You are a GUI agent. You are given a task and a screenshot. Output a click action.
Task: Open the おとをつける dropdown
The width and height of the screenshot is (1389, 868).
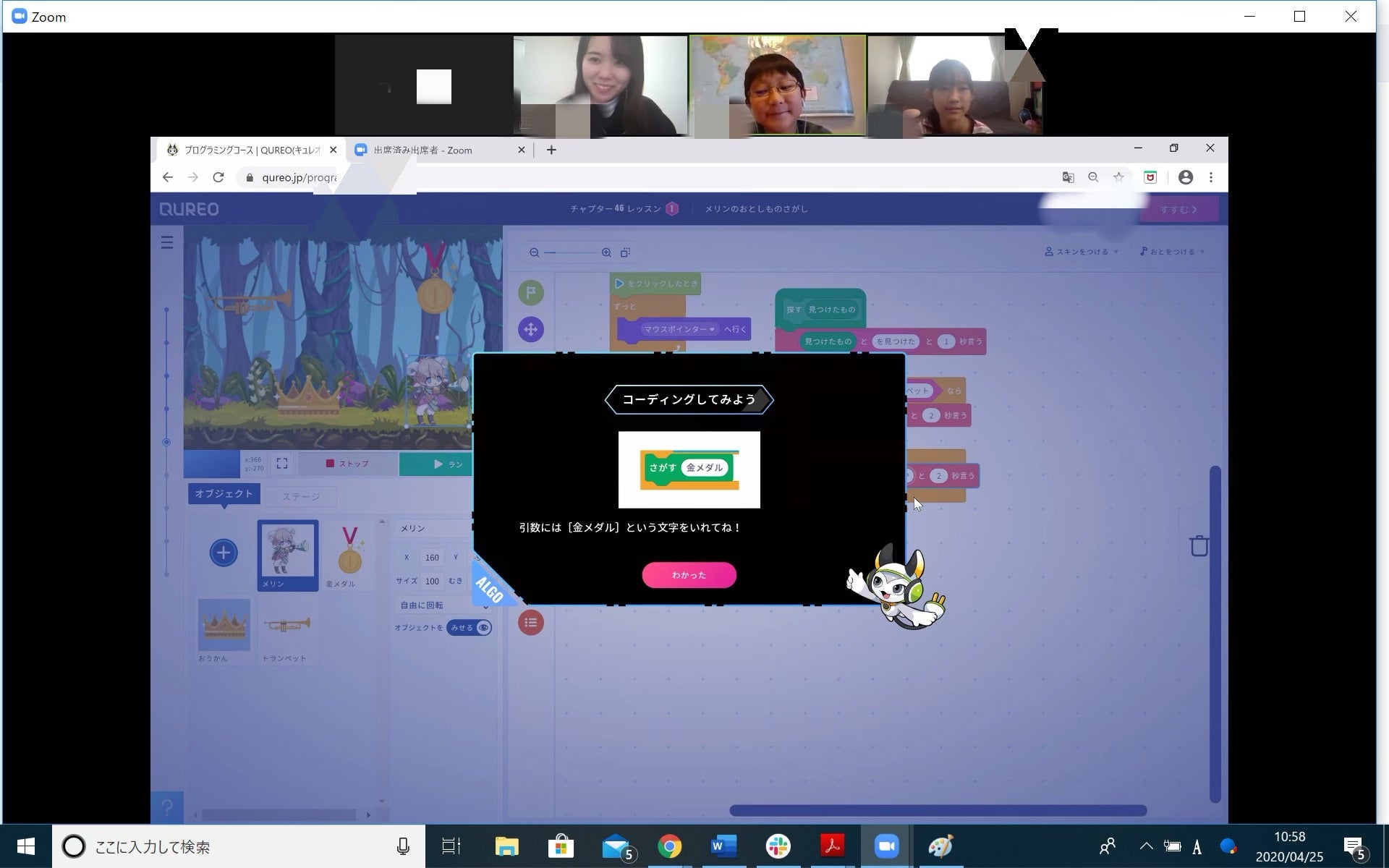[1172, 252]
